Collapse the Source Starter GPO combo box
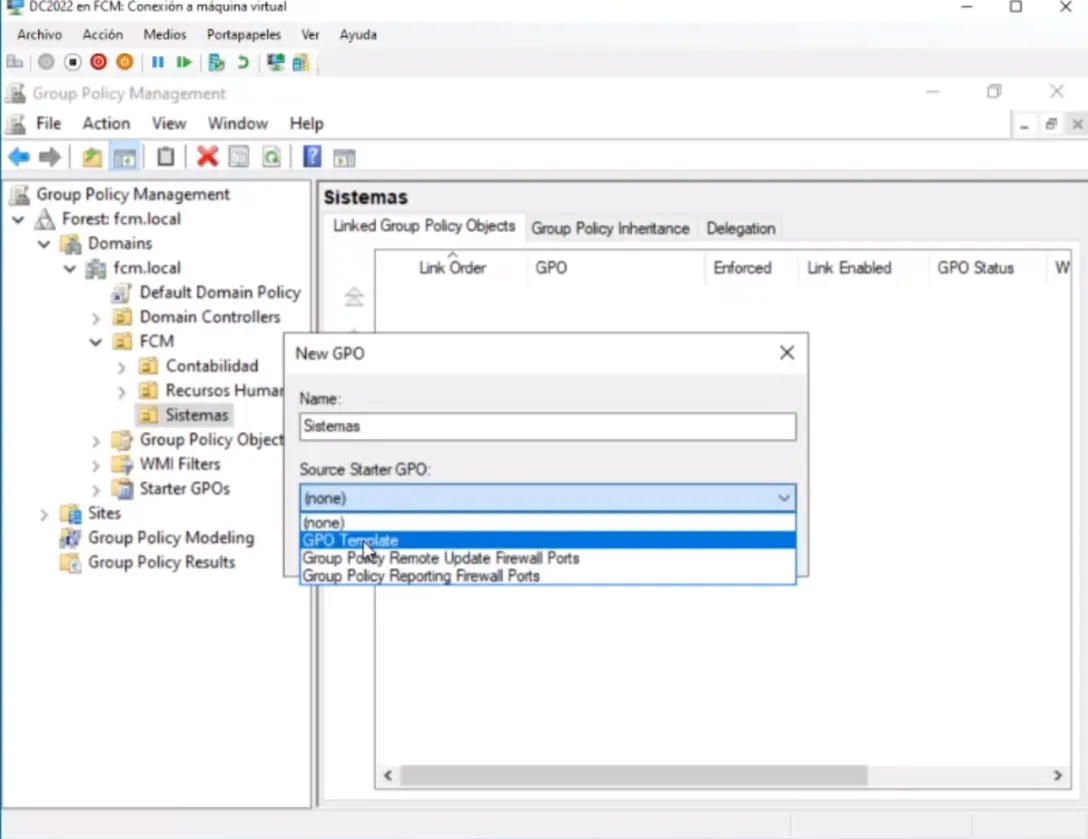This screenshot has height=839, width=1088. click(784, 498)
